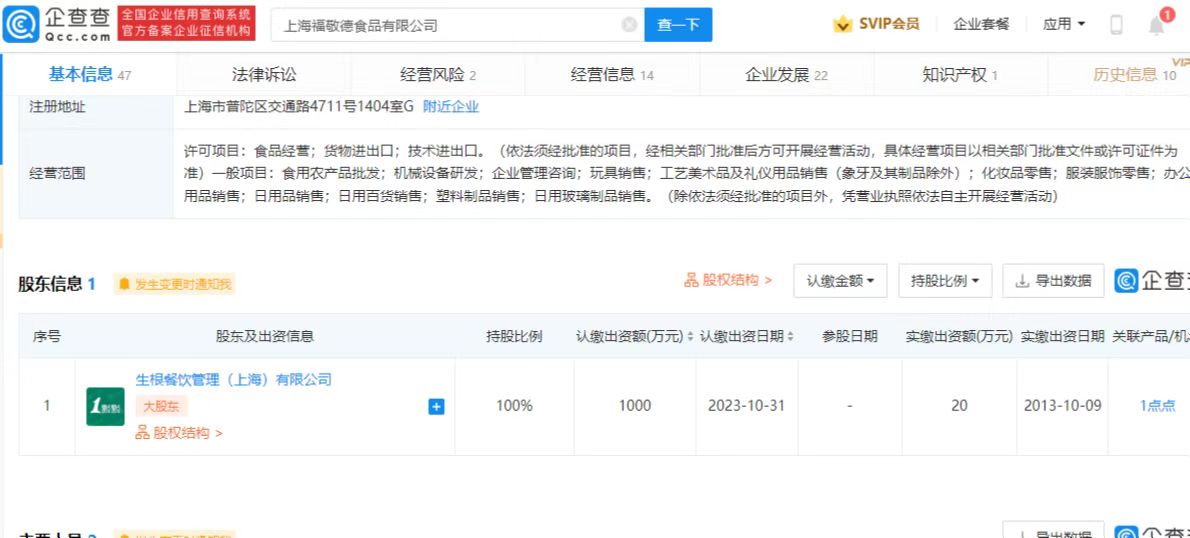The height and width of the screenshot is (538, 1190).
Task: Click the 实缴出资日期 column header
Action: (x=1062, y=336)
